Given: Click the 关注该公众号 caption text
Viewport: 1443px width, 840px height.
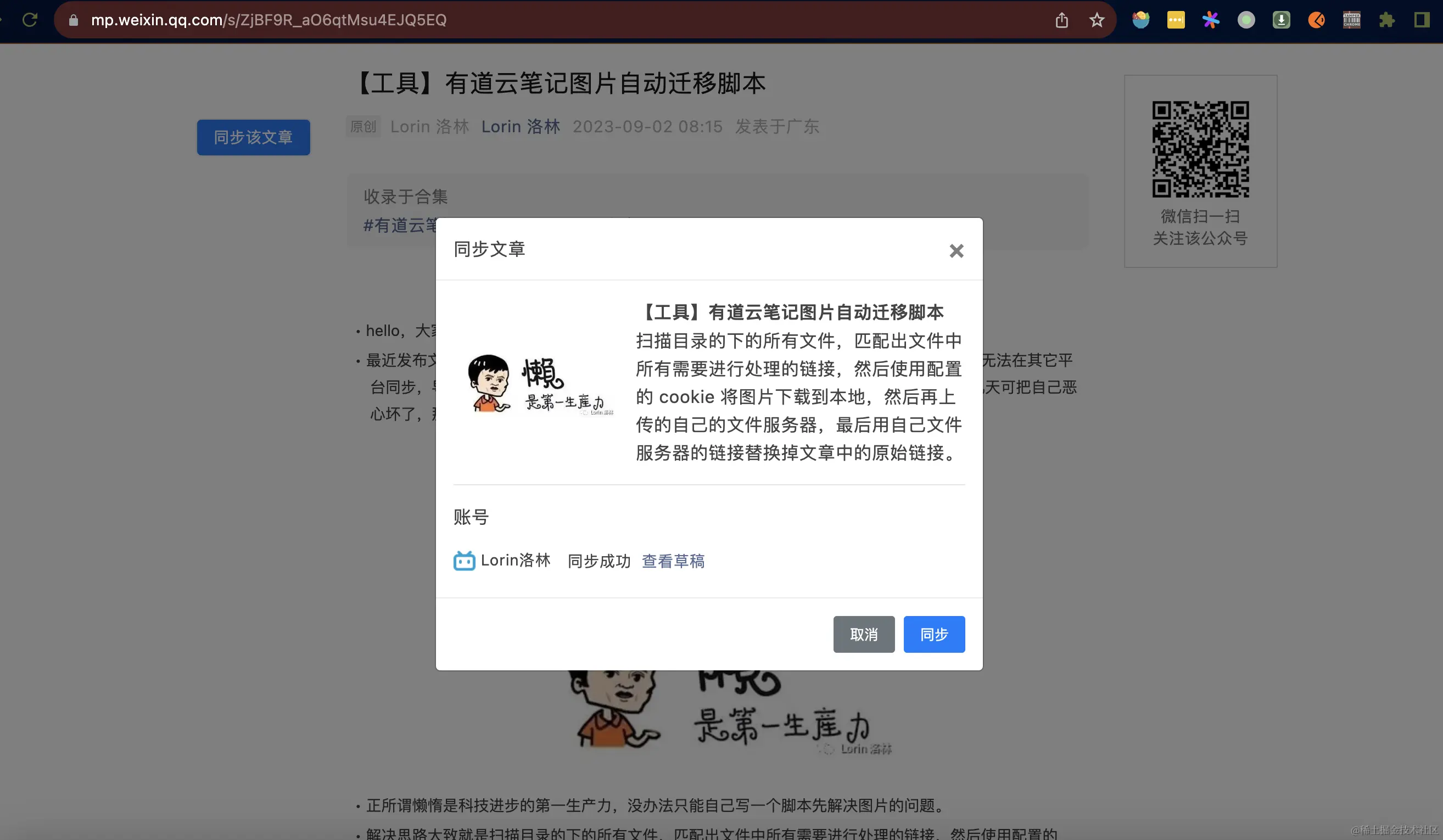Looking at the screenshot, I should click(x=1200, y=238).
